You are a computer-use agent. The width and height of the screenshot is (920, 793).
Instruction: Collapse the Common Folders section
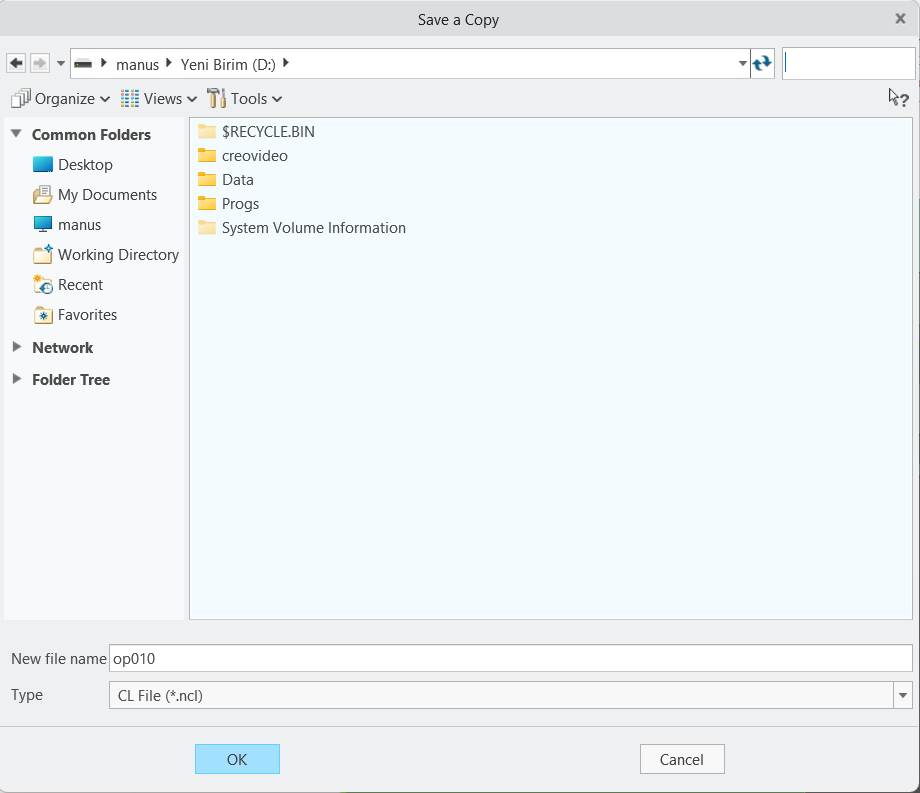pos(17,134)
